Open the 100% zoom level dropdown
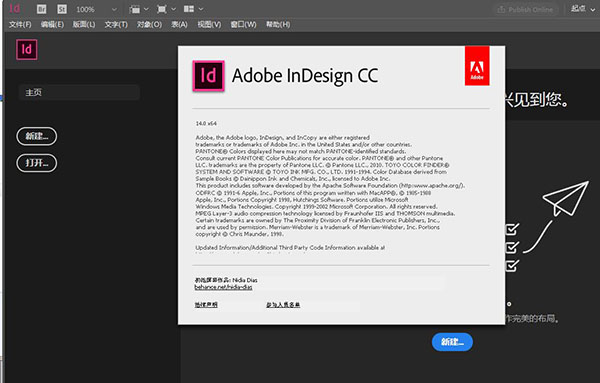The width and height of the screenshot is (600, 383). coord(96,9)
